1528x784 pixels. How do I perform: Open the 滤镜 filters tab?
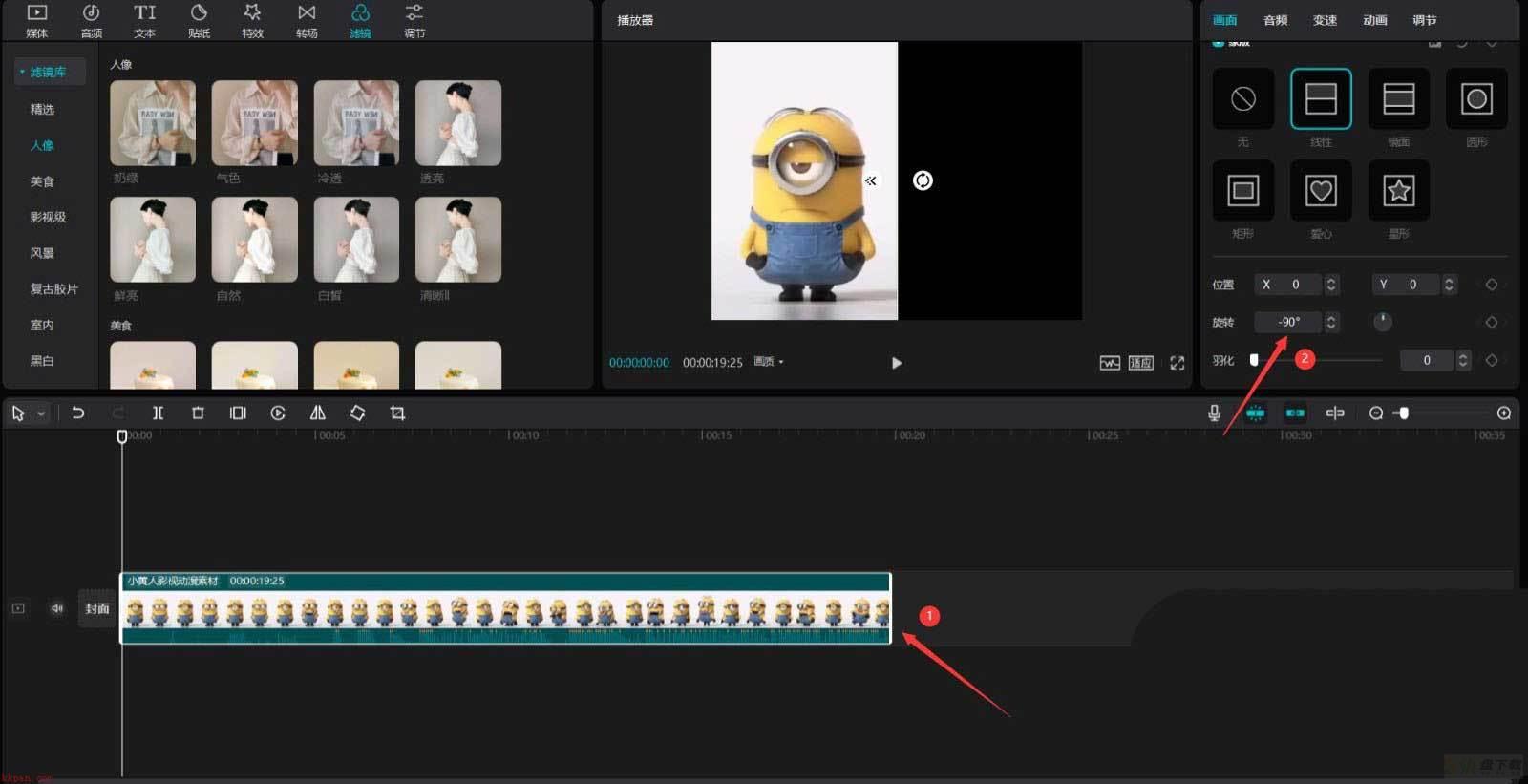360,21
